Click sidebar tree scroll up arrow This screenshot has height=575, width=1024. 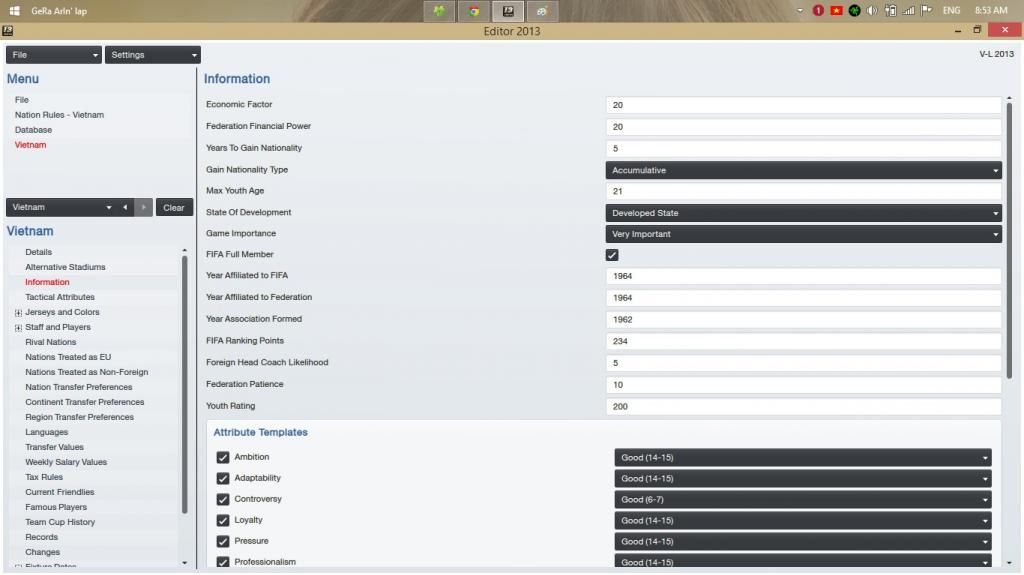[184, 250]
